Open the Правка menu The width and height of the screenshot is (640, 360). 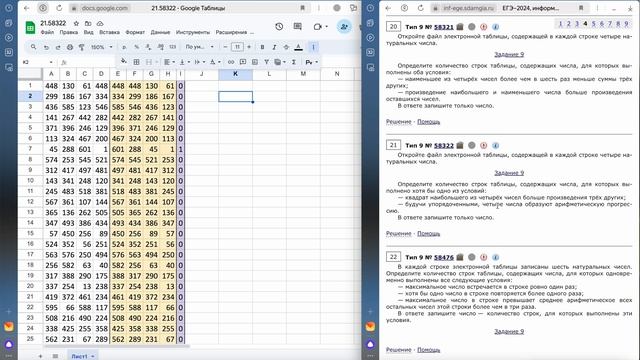pyautogui.click(x=69, y=32)
